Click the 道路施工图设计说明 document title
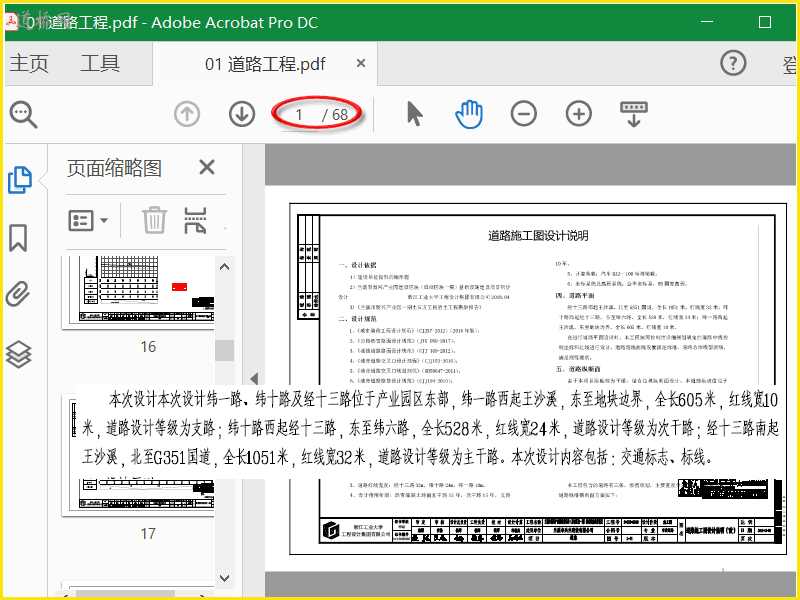Screen dimensions: 800x600 [x=538, y=236]
